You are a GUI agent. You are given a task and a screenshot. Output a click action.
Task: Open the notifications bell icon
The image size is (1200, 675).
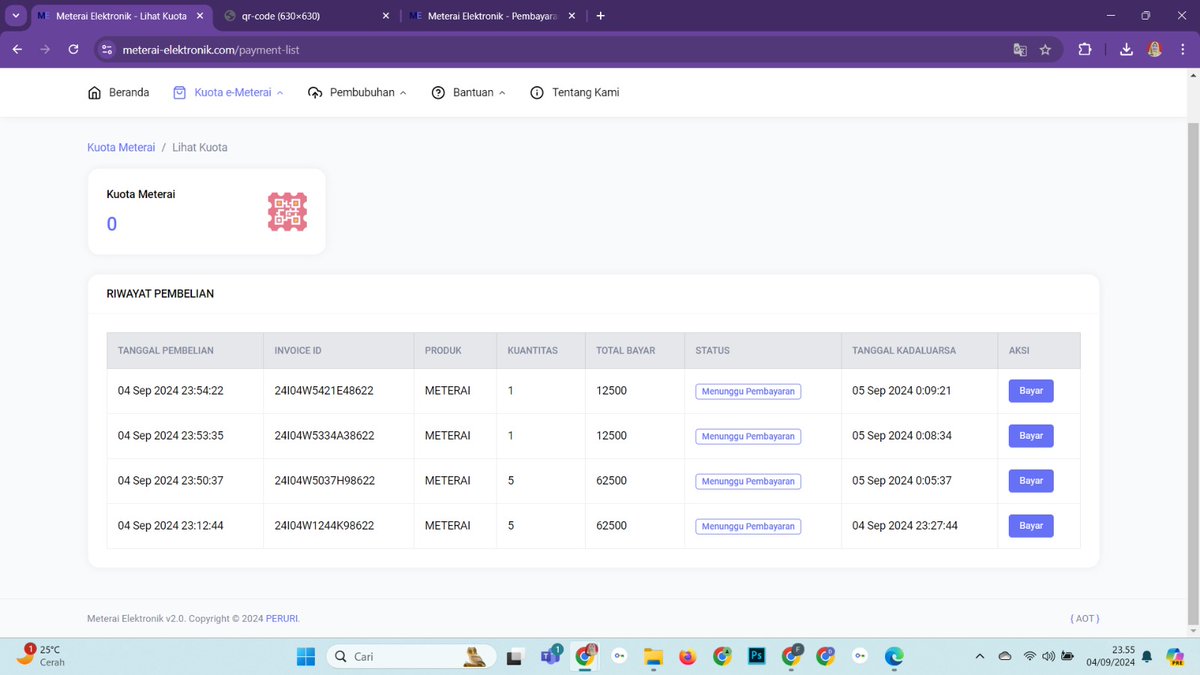[1147, 656]
